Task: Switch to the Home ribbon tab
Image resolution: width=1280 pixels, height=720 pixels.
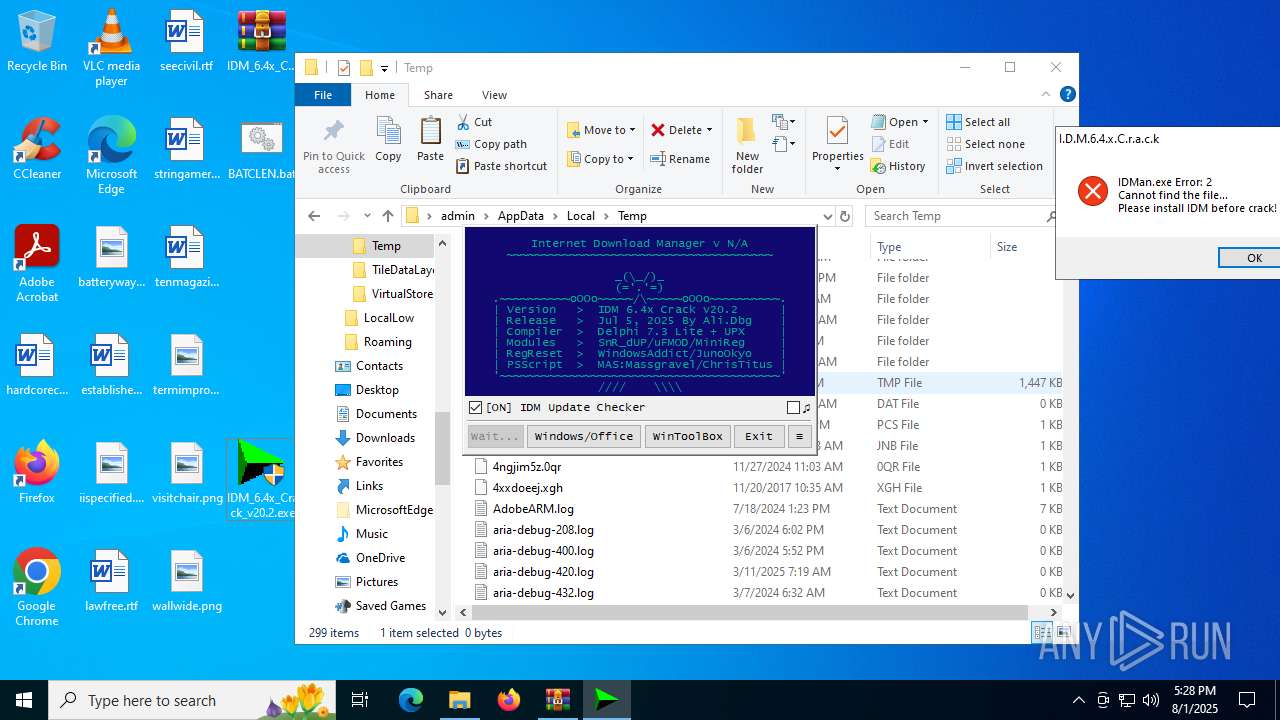Action: tap(380, 95)
